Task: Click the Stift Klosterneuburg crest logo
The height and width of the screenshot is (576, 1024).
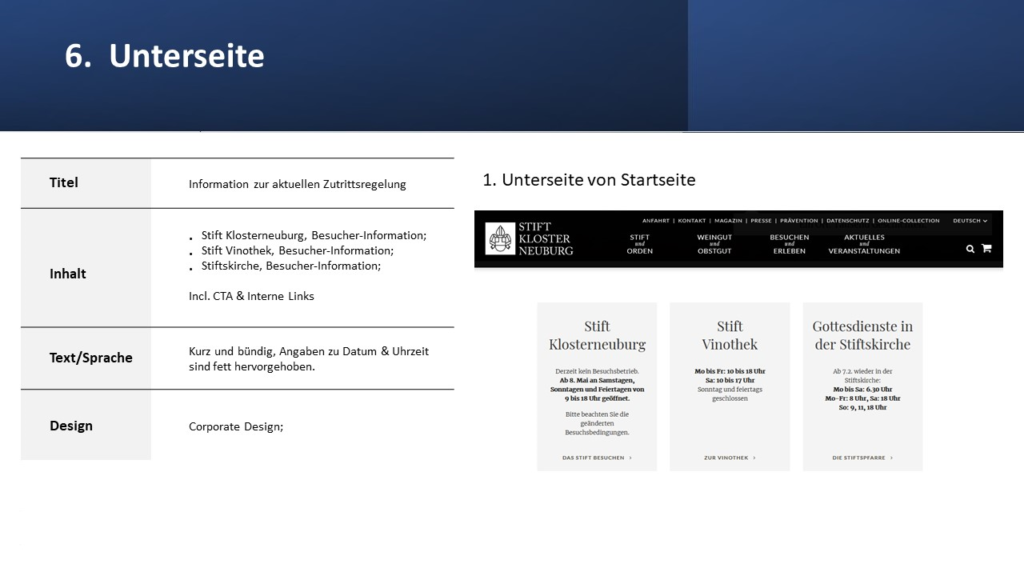Action: (500, 239)
